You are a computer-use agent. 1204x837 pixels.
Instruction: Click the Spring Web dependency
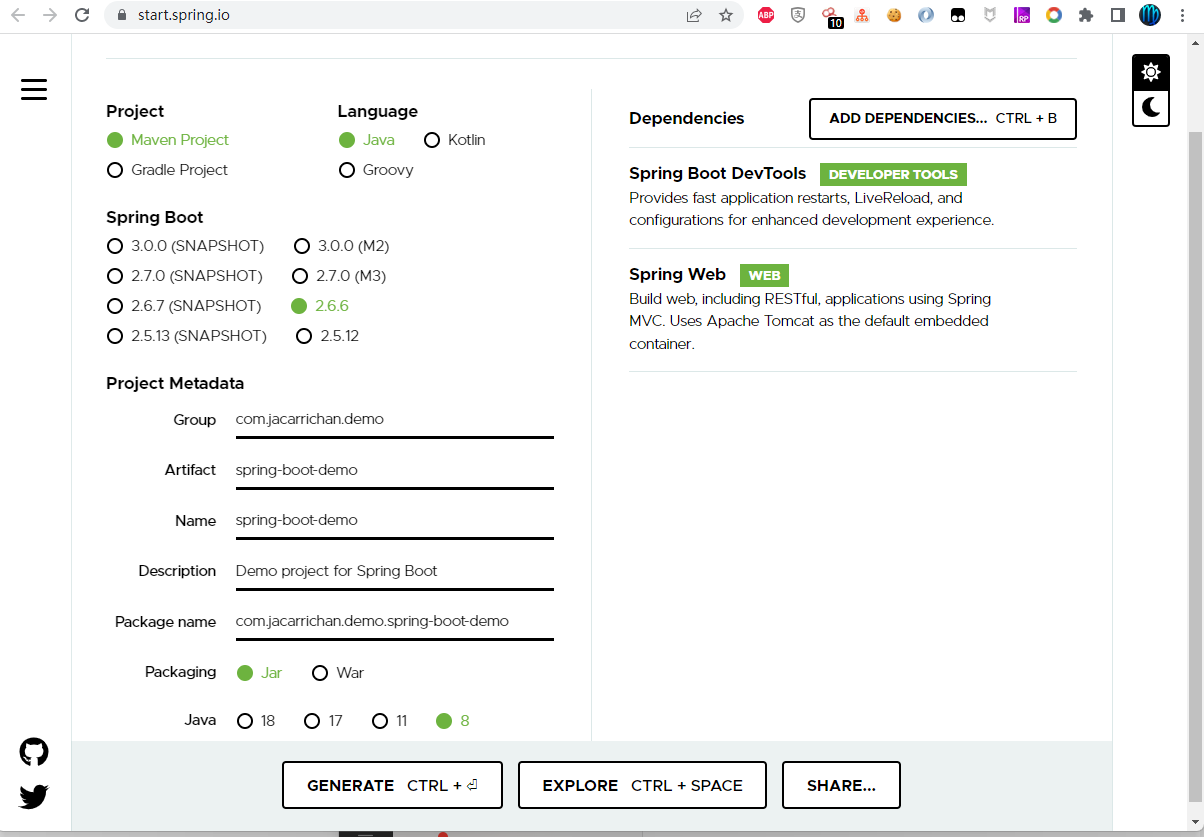852,309
